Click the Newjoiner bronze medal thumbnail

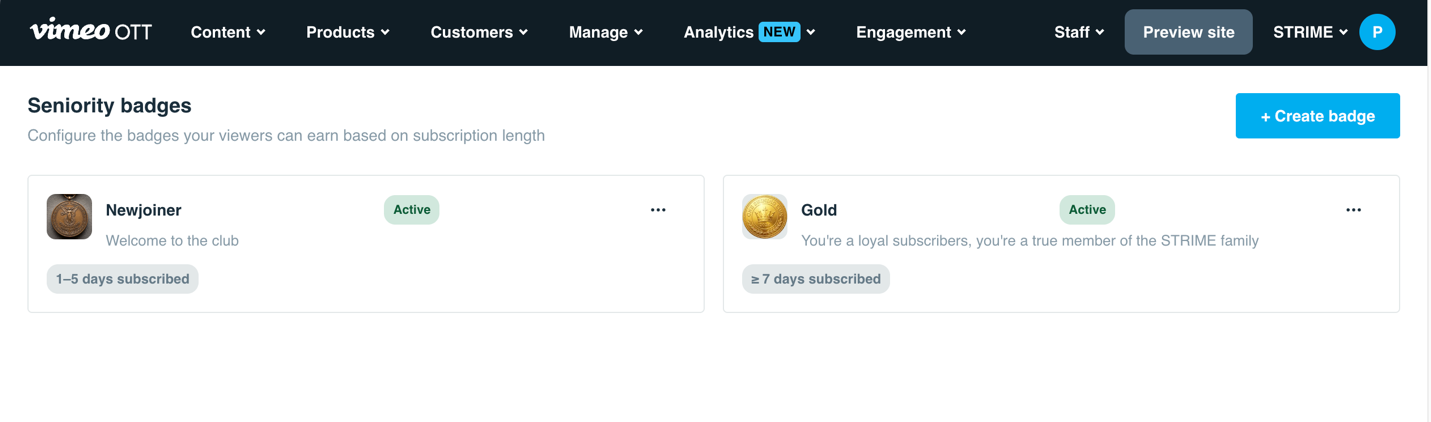coord(69,217)
